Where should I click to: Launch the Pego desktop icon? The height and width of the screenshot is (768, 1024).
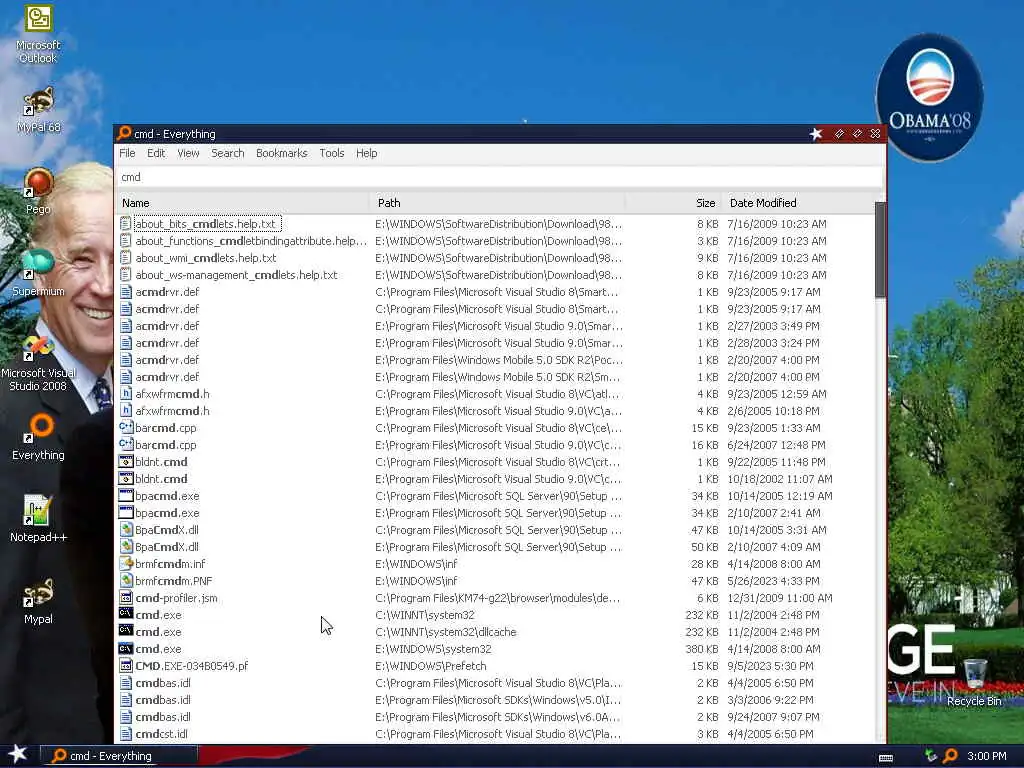point(39,191)
